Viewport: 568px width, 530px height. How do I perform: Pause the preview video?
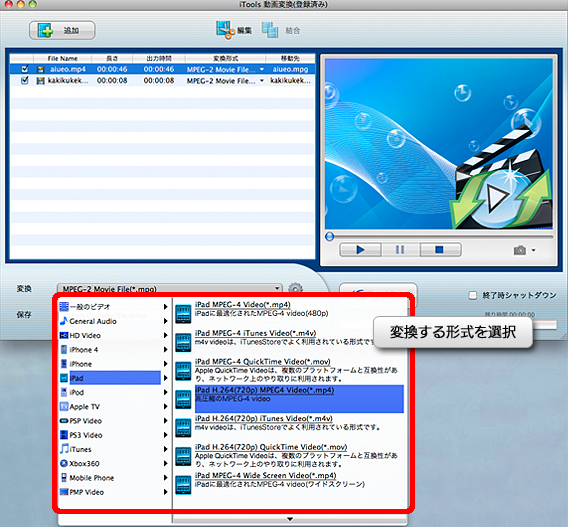point(400,250)
